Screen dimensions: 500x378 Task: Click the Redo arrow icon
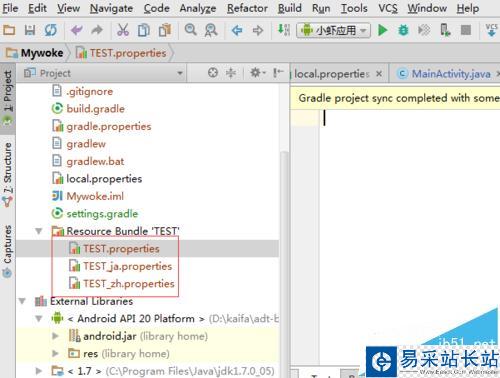[x=97, y=30]
